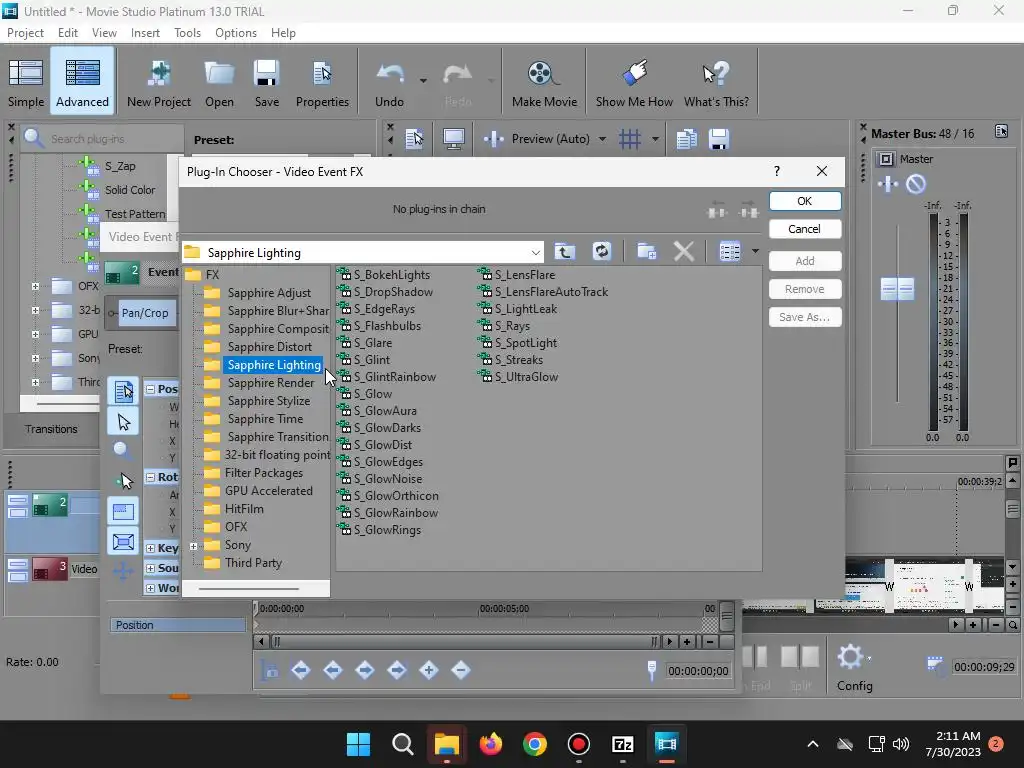1024x768 pixels.
Task: Collapse the Rotation section in Pan/Crop
Action: click(x=150, y=477)
